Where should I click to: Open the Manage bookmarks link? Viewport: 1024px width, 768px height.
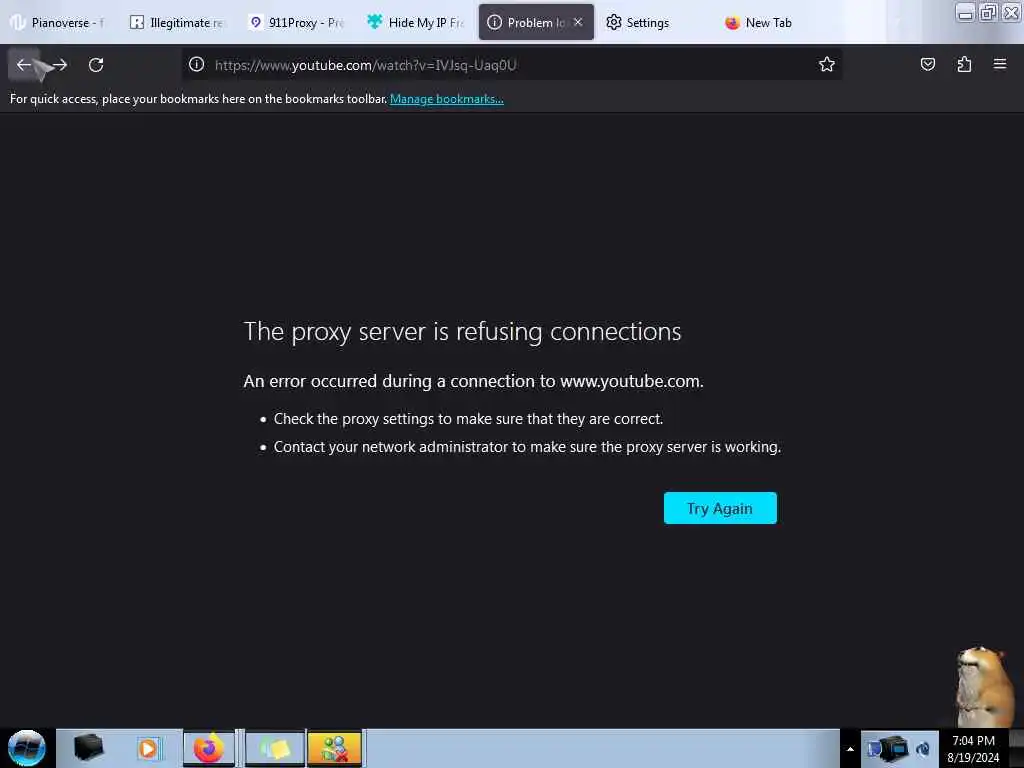[x=447, y=99]
